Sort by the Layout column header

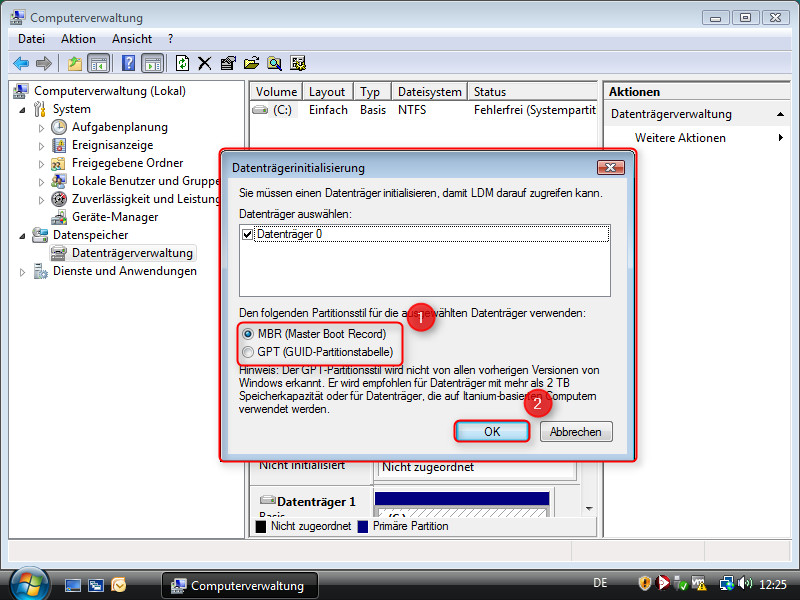pos(327,92)
